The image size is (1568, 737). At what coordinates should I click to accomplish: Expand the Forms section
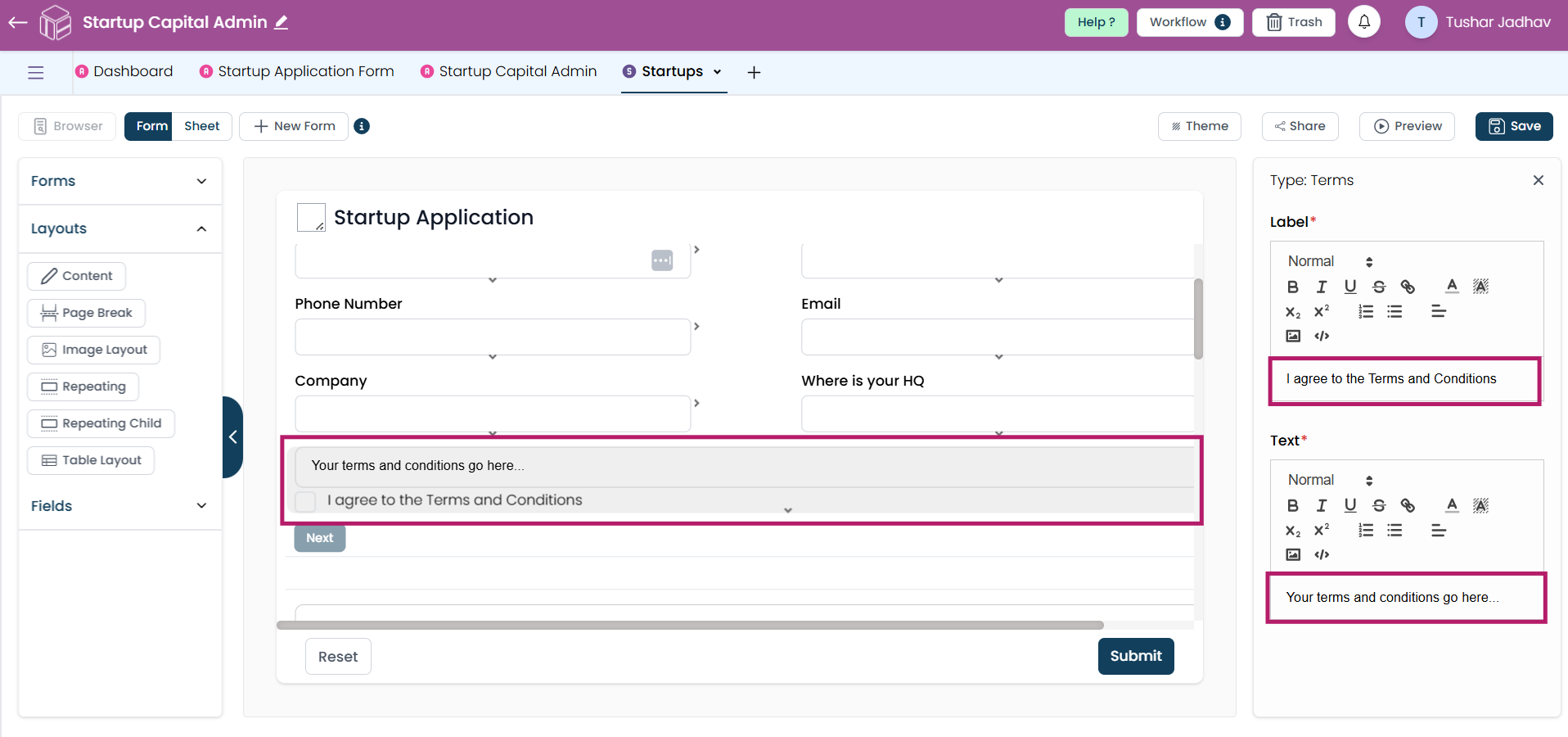click(x=120, y=181)
